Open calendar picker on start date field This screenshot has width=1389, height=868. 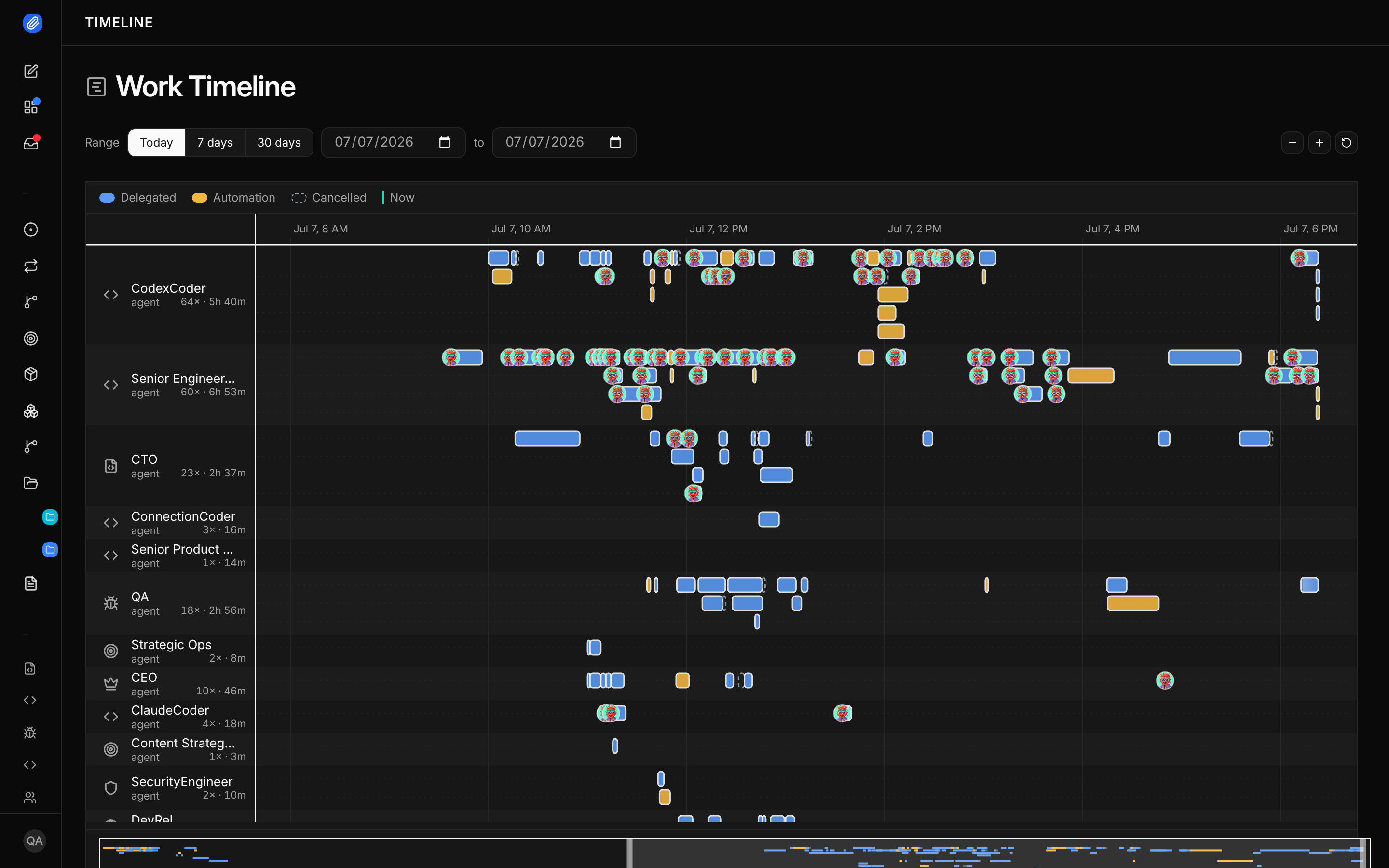(x=445, y=142)
